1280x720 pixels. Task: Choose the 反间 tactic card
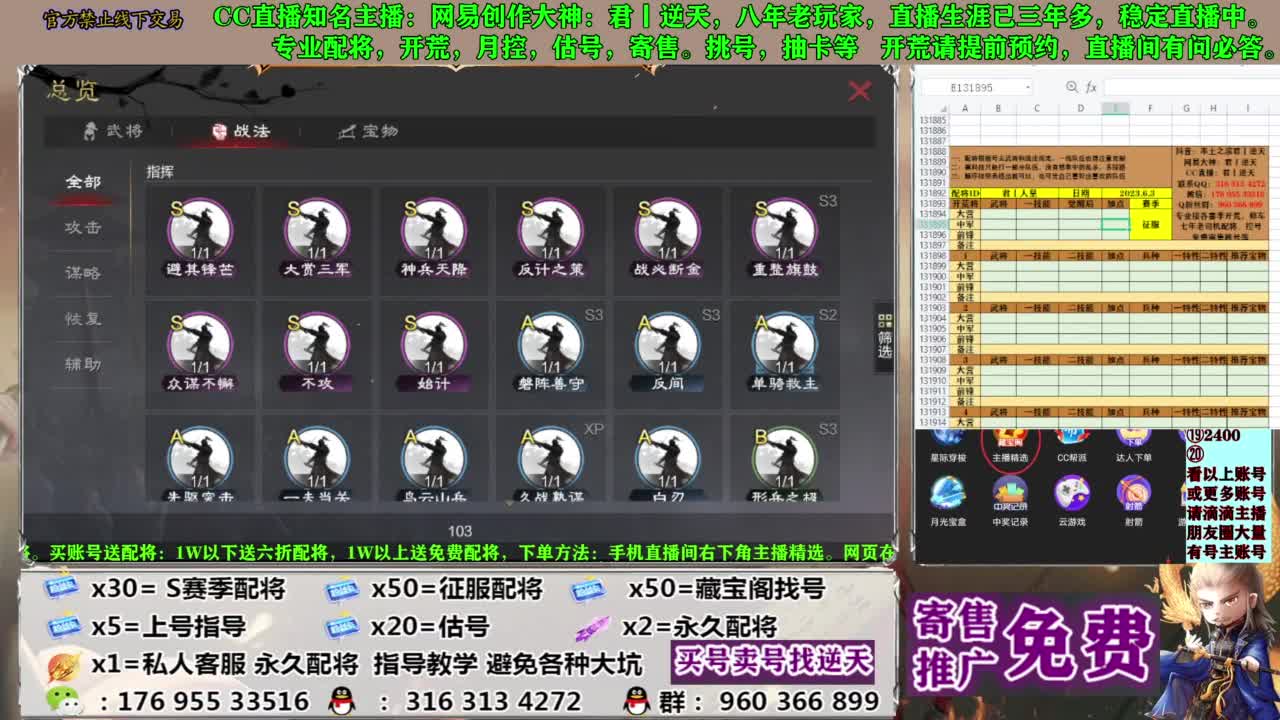[x=667, y=353]
